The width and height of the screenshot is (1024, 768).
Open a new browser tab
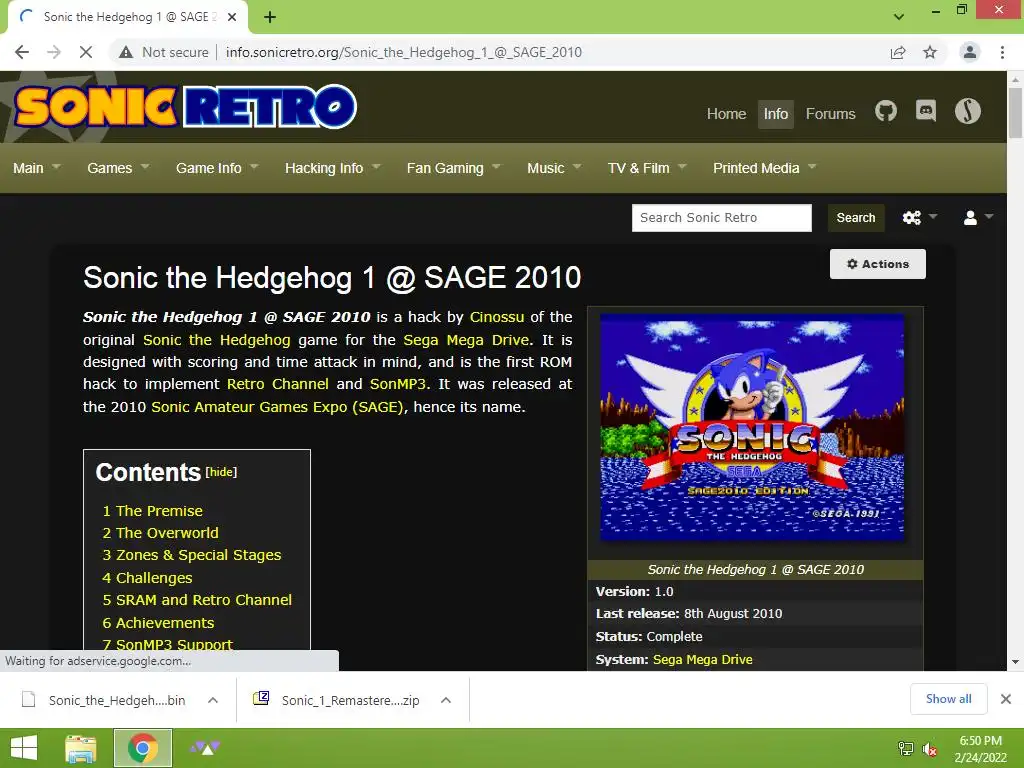[270, 17]
